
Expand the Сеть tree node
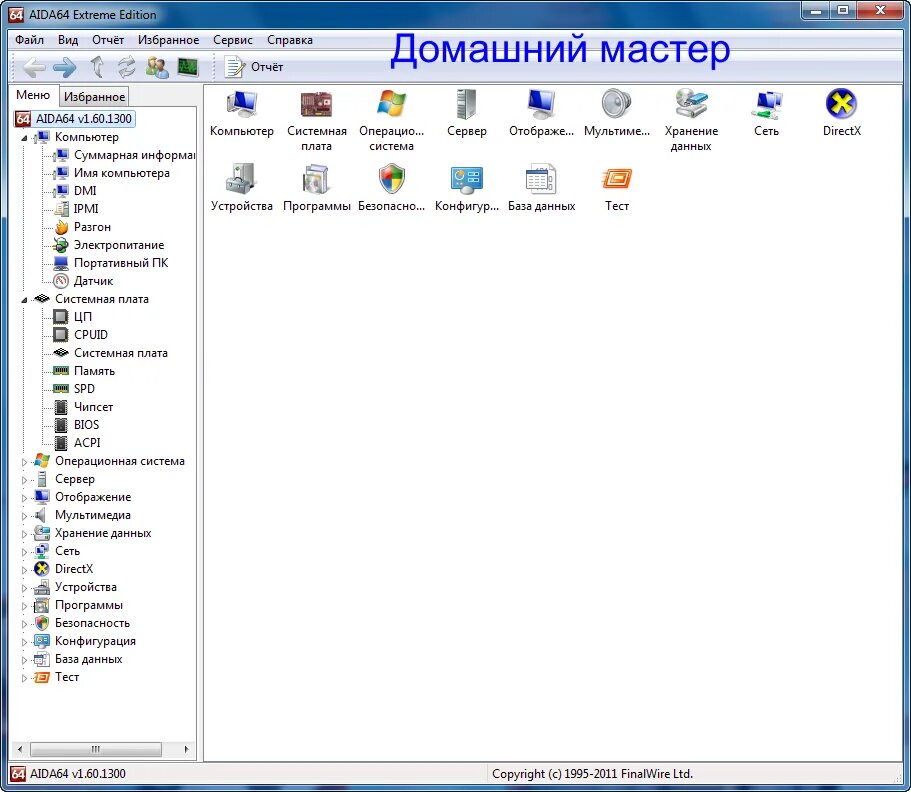pos(24,552)
